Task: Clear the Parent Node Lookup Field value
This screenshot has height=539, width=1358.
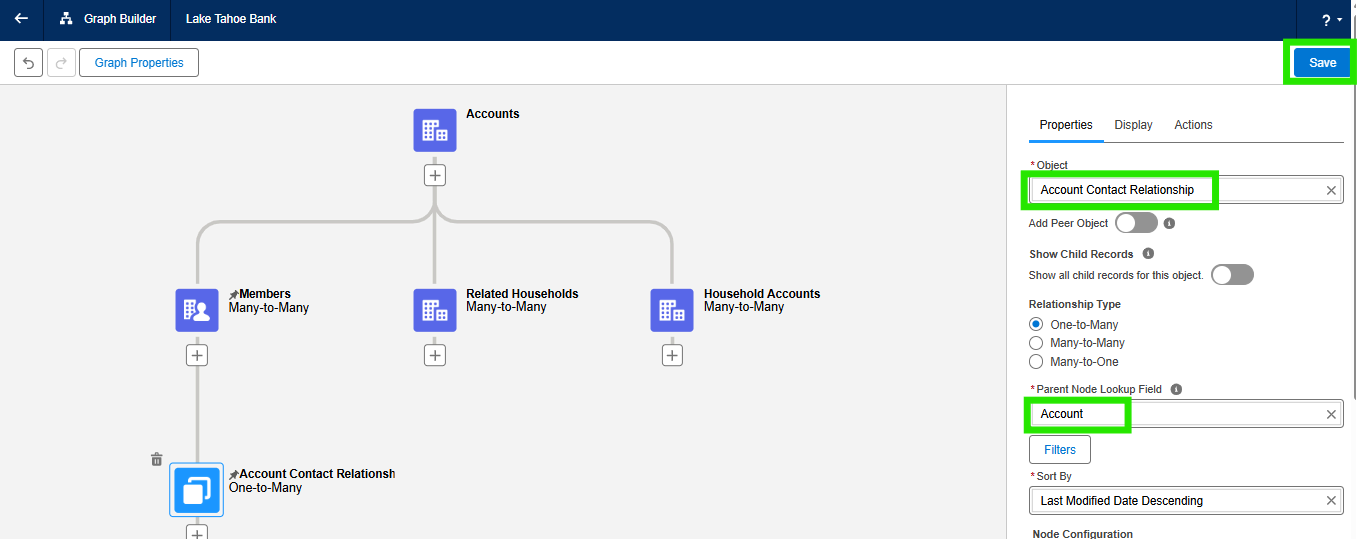Action: 1331,414
